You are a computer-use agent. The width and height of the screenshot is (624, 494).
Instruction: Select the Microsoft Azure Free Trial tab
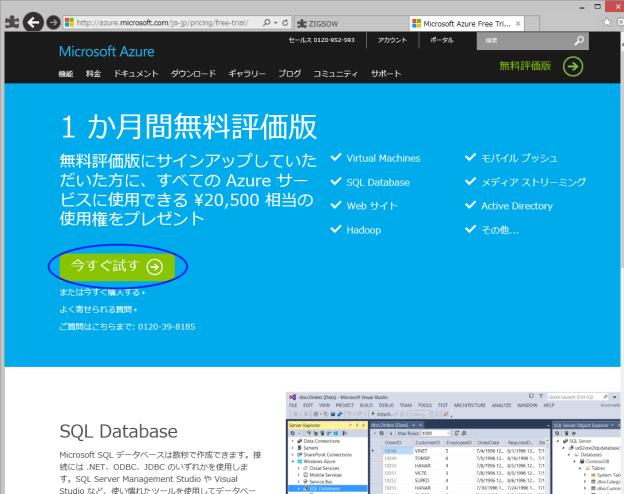pos(466,23)
